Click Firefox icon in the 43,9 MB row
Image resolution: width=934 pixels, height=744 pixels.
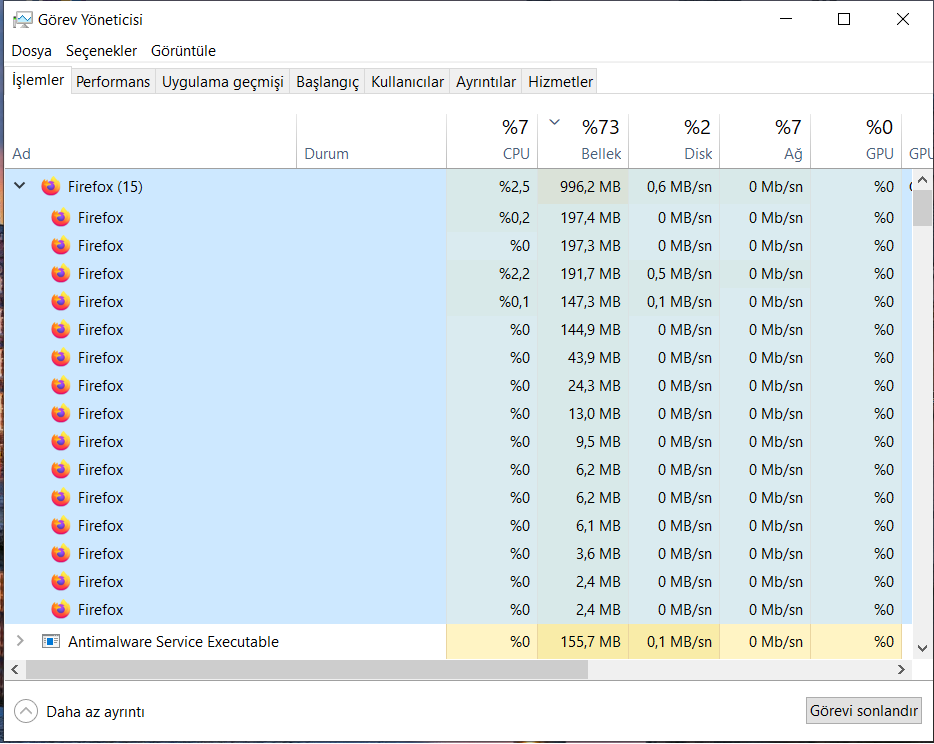click(60, 358)
